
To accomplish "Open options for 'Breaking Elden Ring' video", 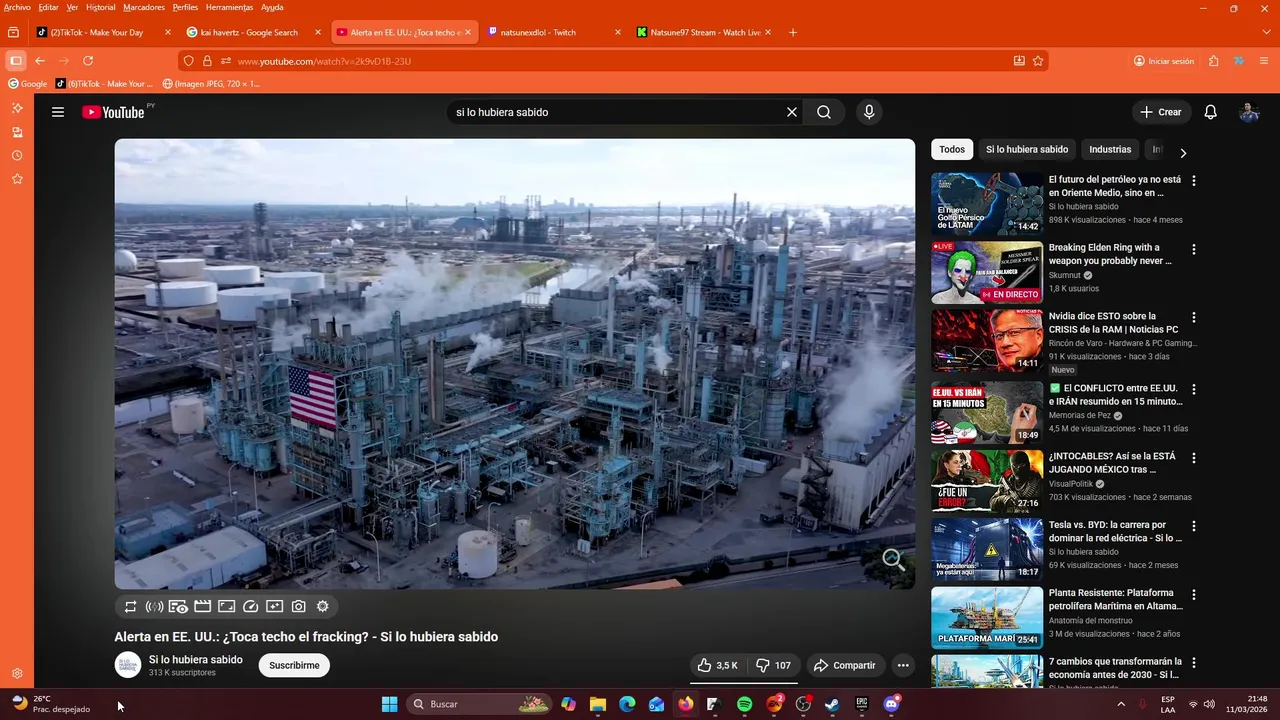I will click(1193, 249).
